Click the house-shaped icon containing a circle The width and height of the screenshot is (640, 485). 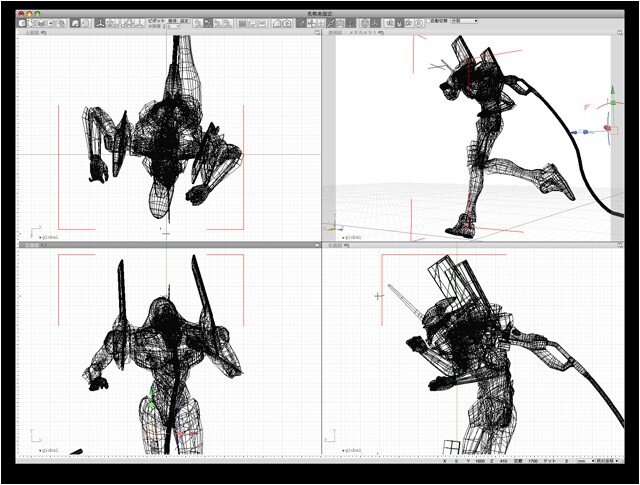point(287,23)
